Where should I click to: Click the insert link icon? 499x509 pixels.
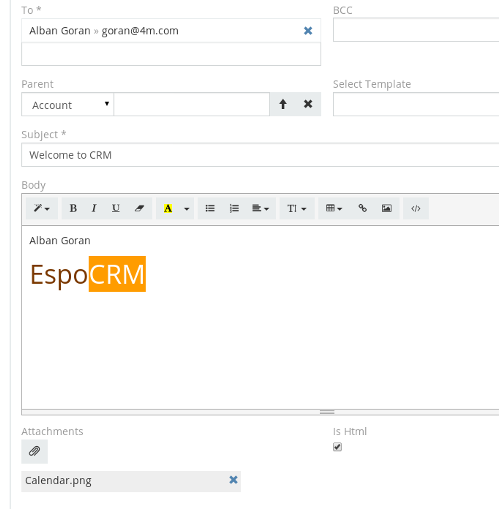[362, 208]
